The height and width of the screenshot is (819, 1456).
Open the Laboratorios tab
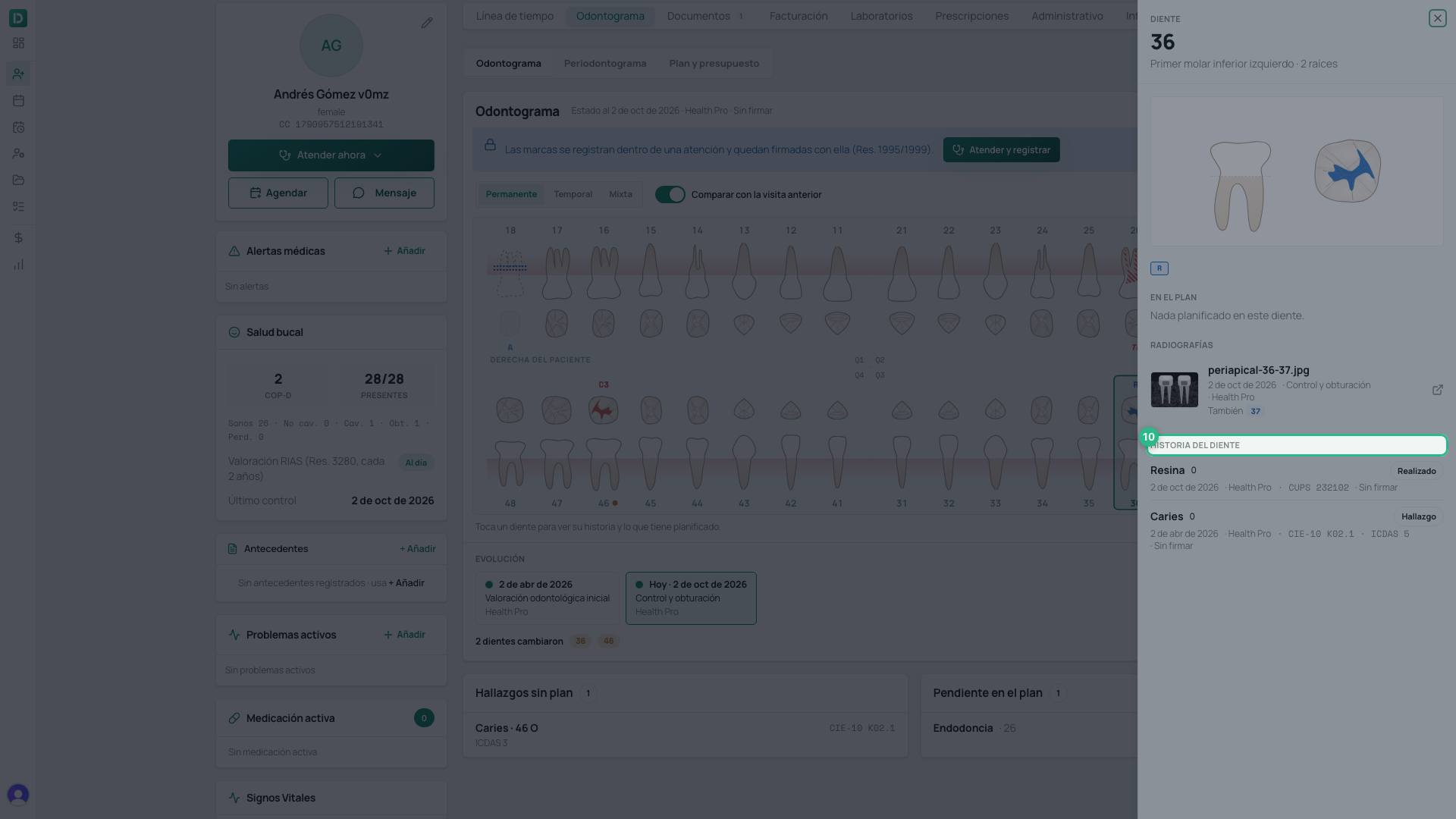(x=881, y=16)
